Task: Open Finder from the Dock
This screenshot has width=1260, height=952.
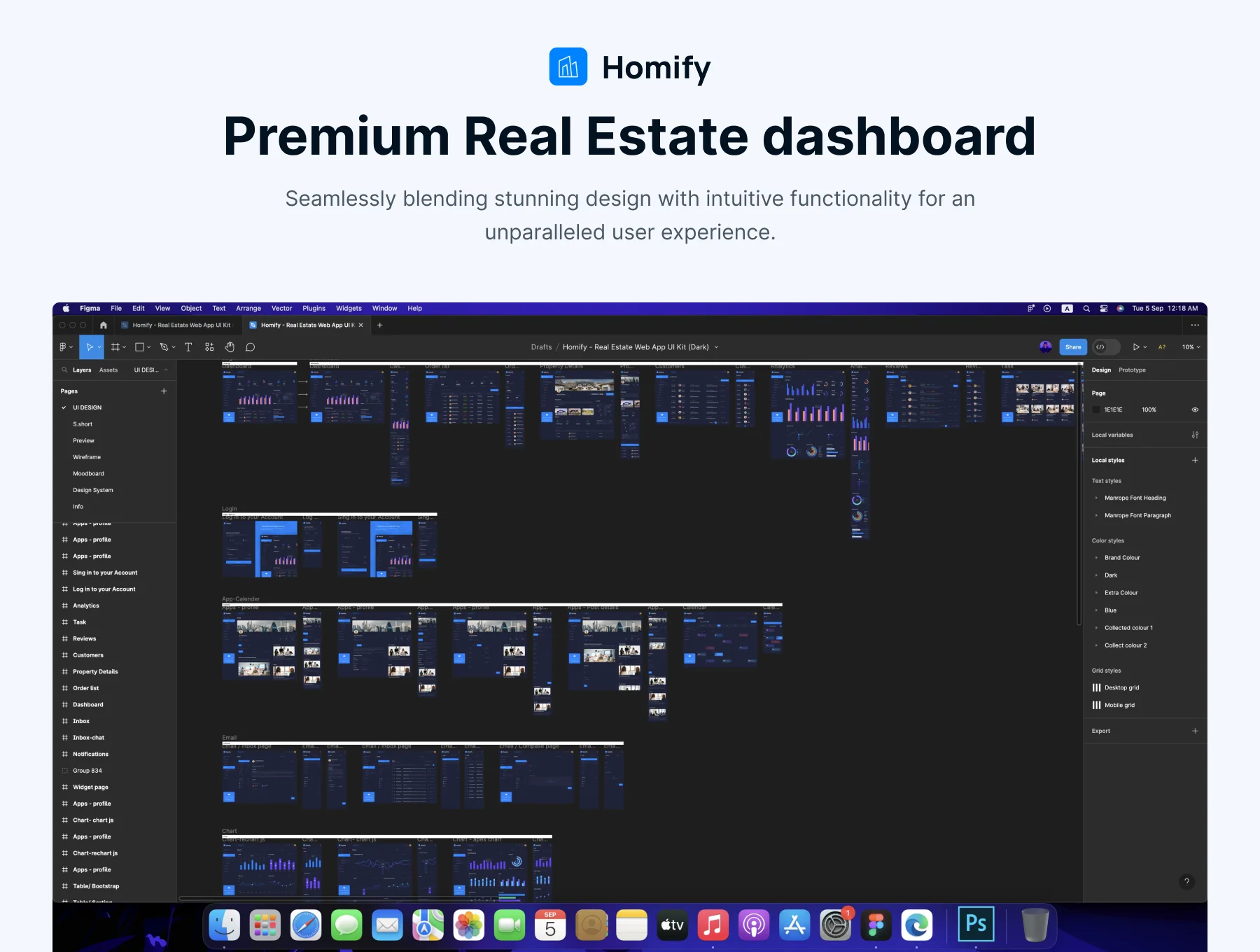Action: pos(225,925)
